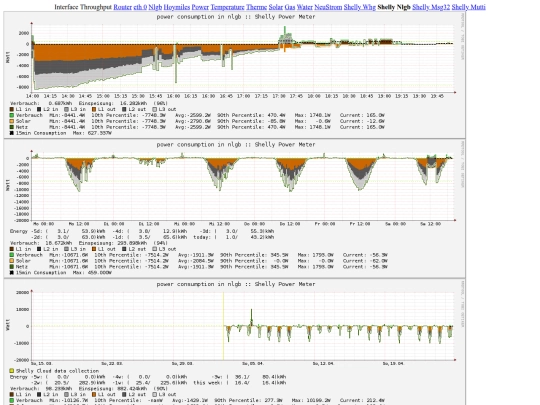Click 'Verbrauch: 18.672kWh' under middle graph
The width and height of the screenshot is (540, 405).
click(41, 243)
